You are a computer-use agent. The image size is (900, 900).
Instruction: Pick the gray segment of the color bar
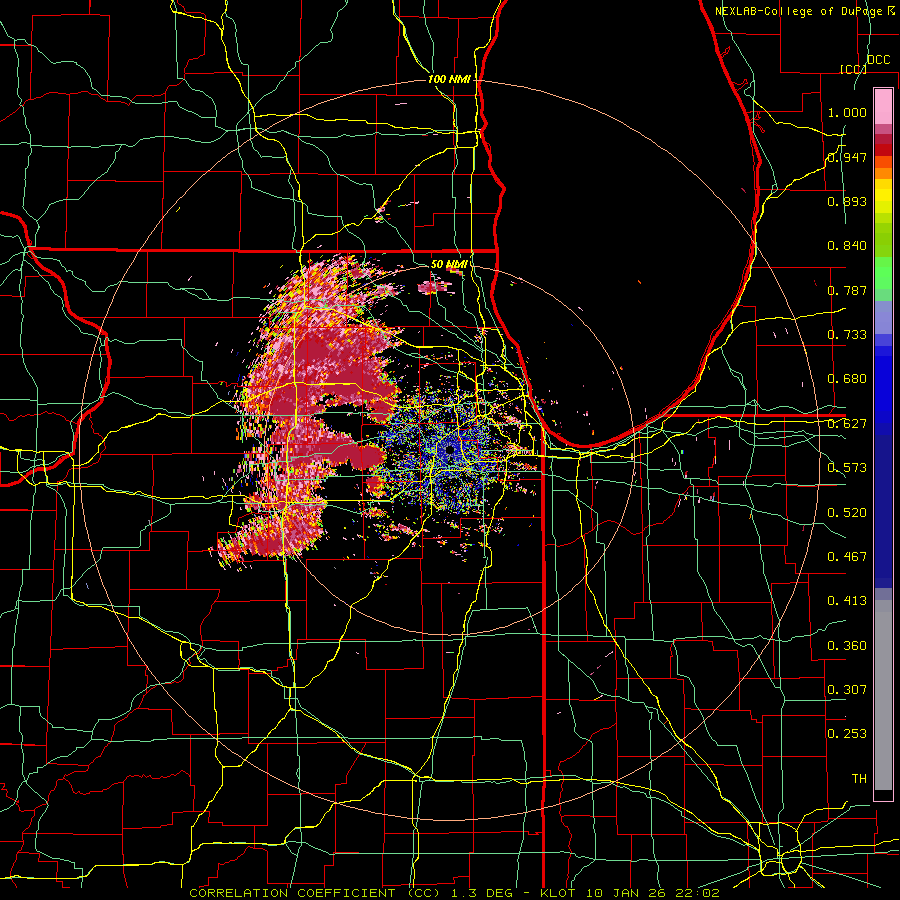click(x=883, y=695)
